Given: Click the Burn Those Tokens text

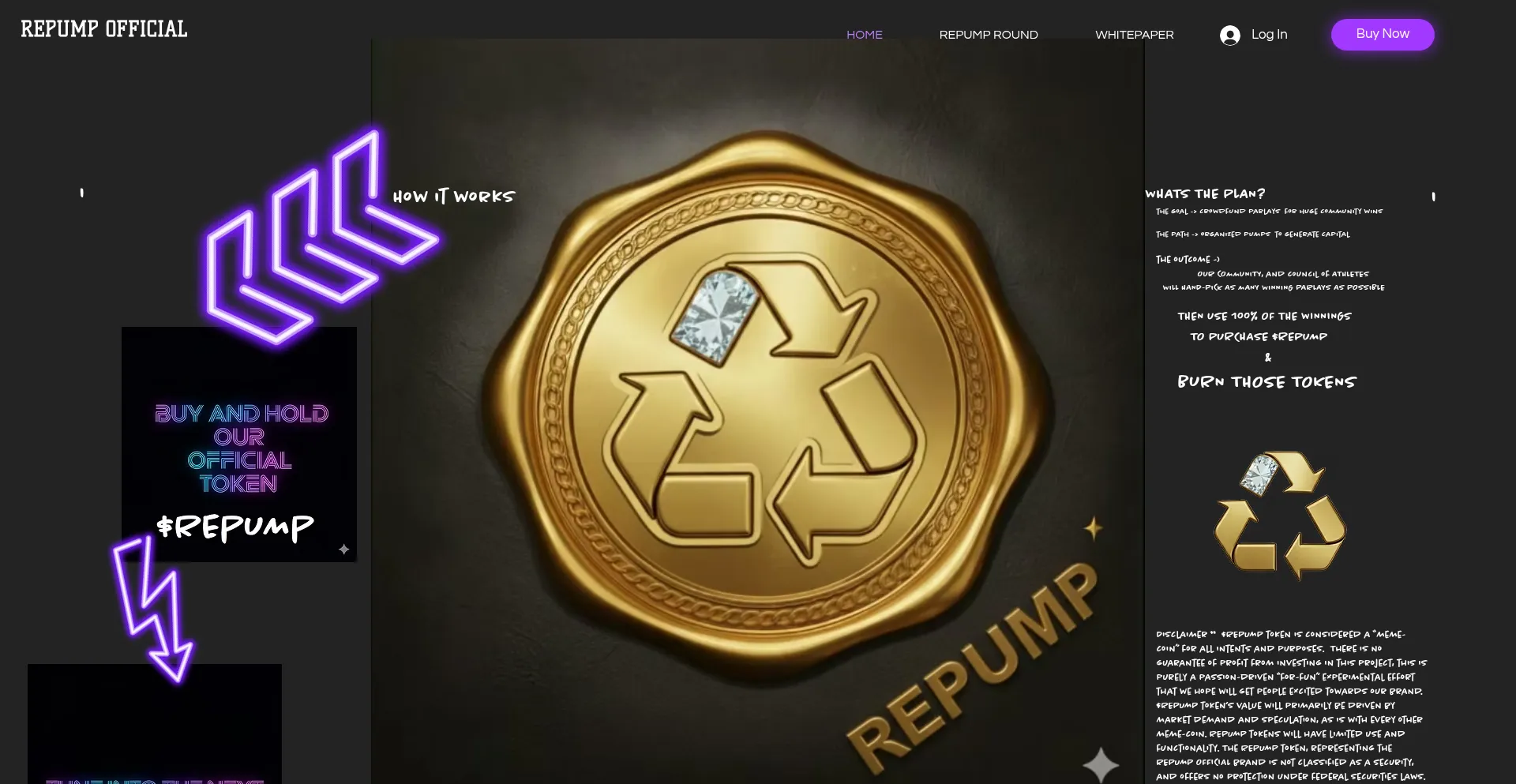Looking at the screenshot, I should click(1266, 382).
